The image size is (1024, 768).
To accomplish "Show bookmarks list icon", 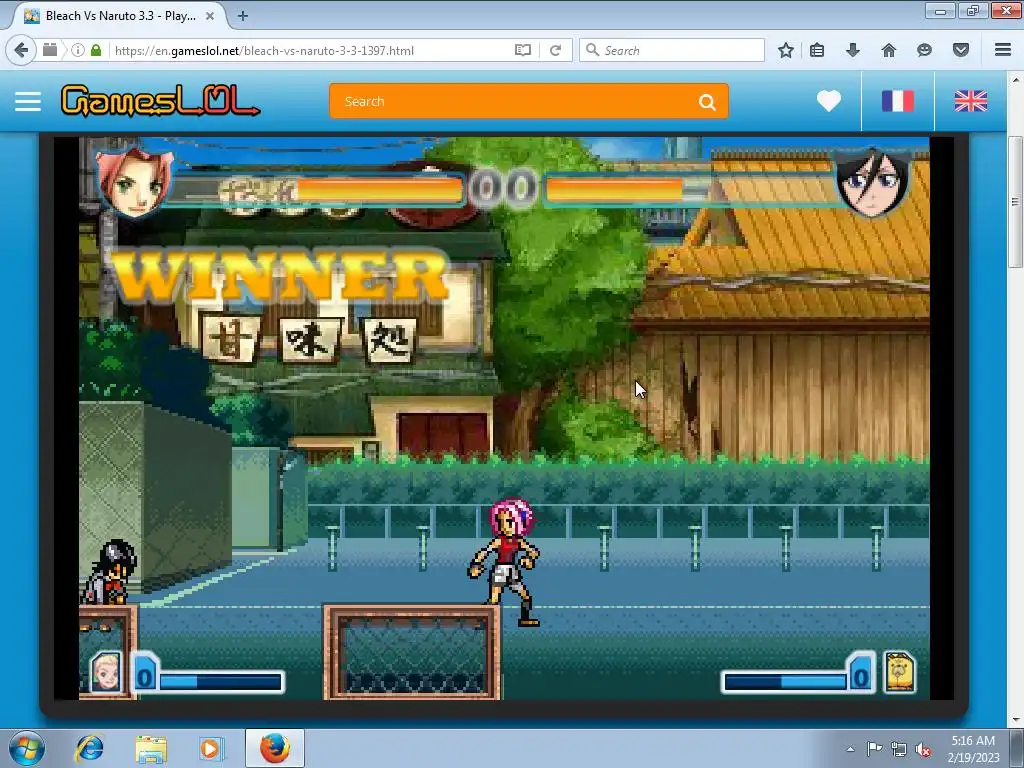I will (x=817, y=50).
